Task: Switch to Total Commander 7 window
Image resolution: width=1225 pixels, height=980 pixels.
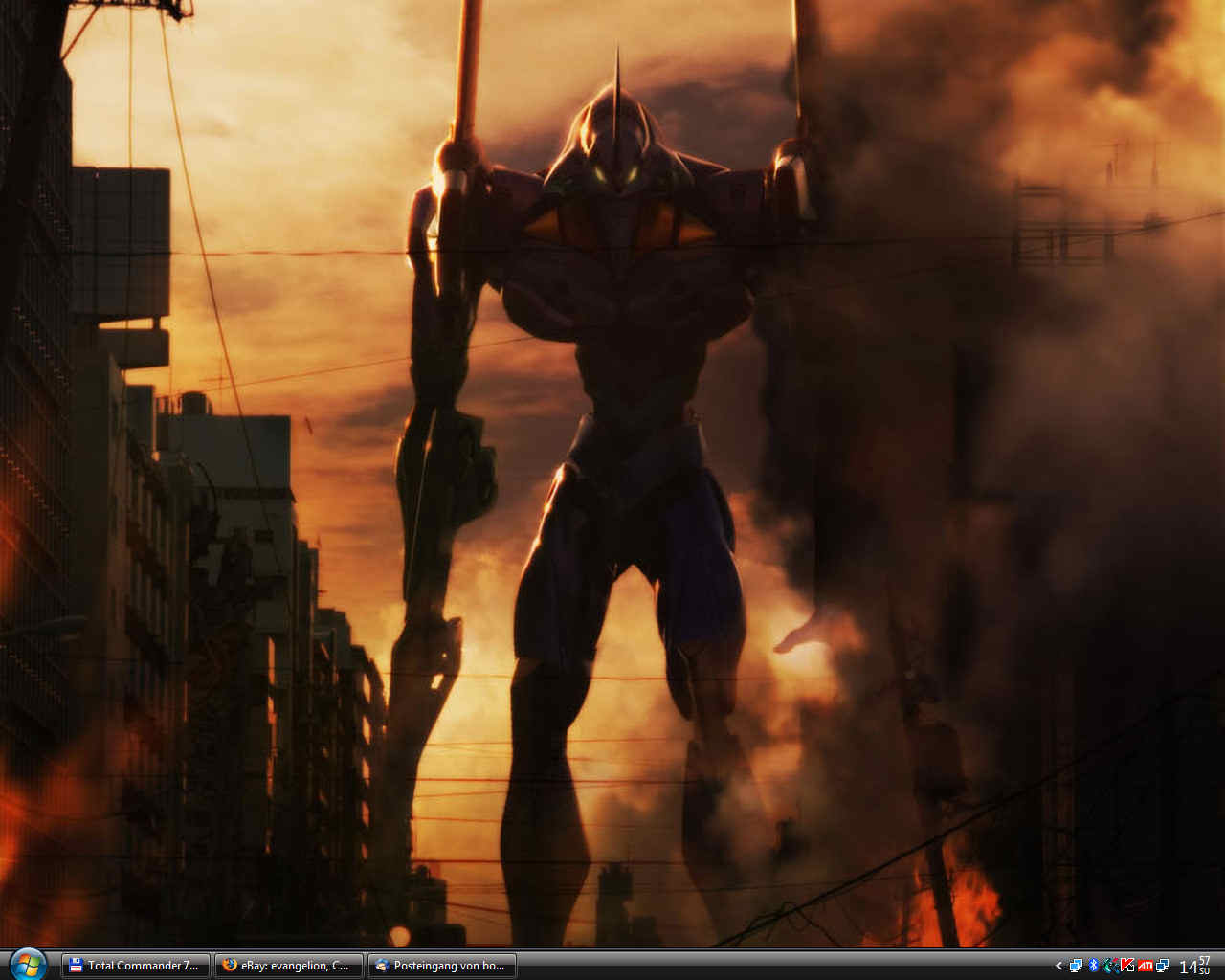Action: pos(136,966)
